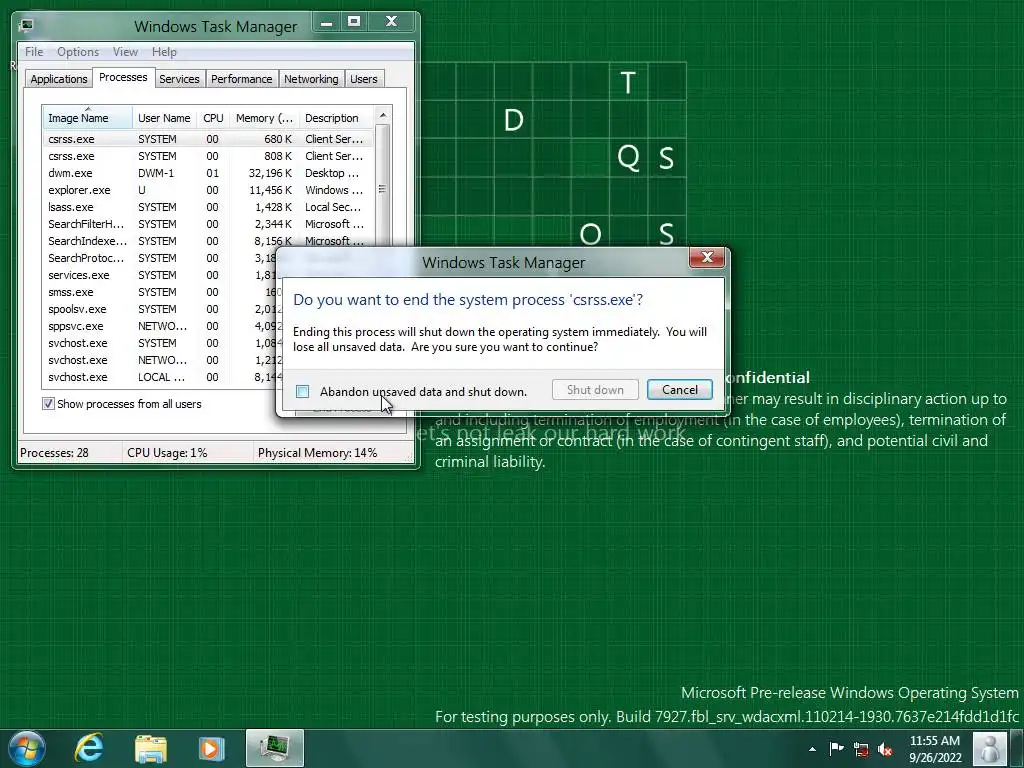Click the Cancel button in dialog

680,390
